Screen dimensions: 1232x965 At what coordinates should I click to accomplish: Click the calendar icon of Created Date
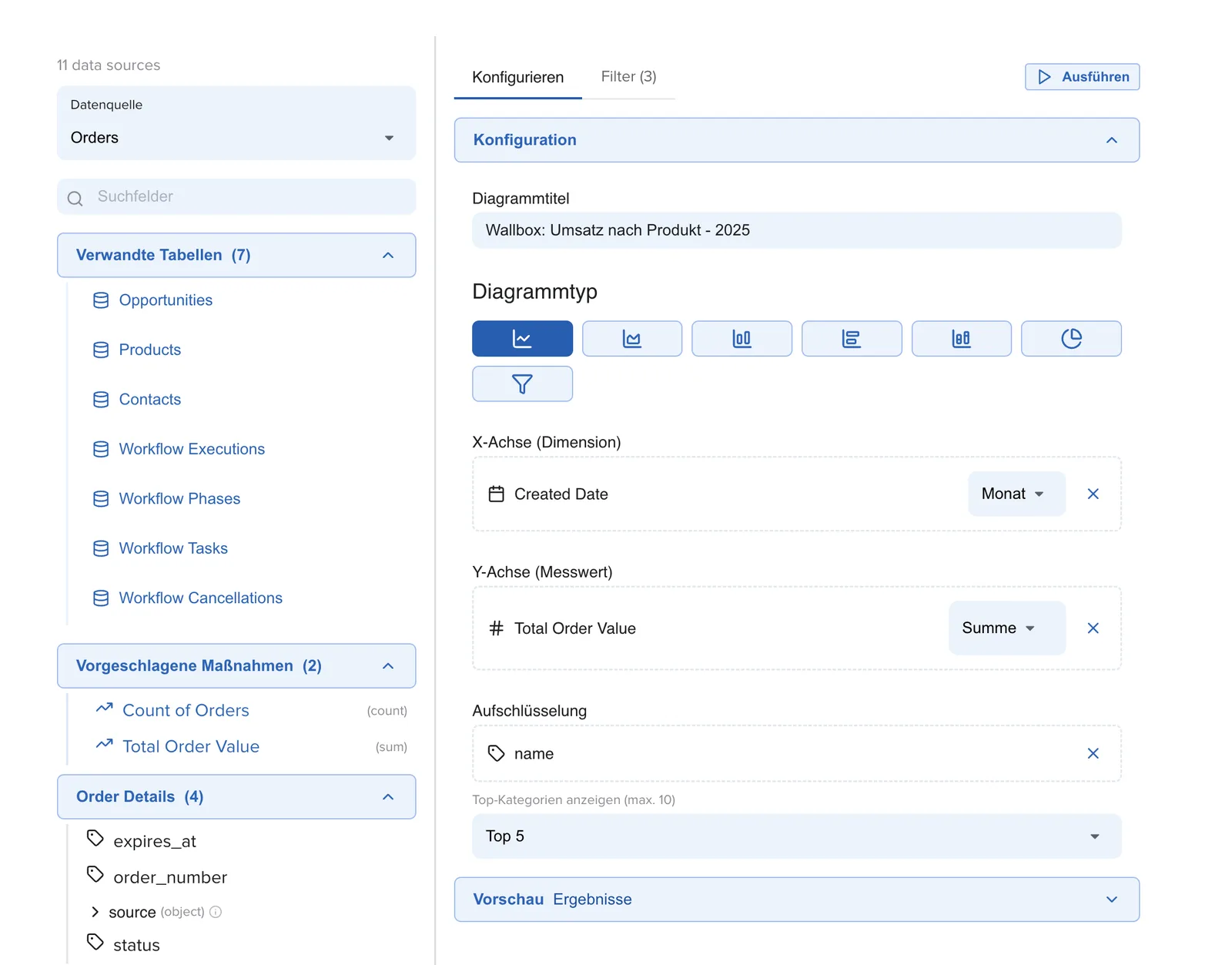[x=497, y=494]
